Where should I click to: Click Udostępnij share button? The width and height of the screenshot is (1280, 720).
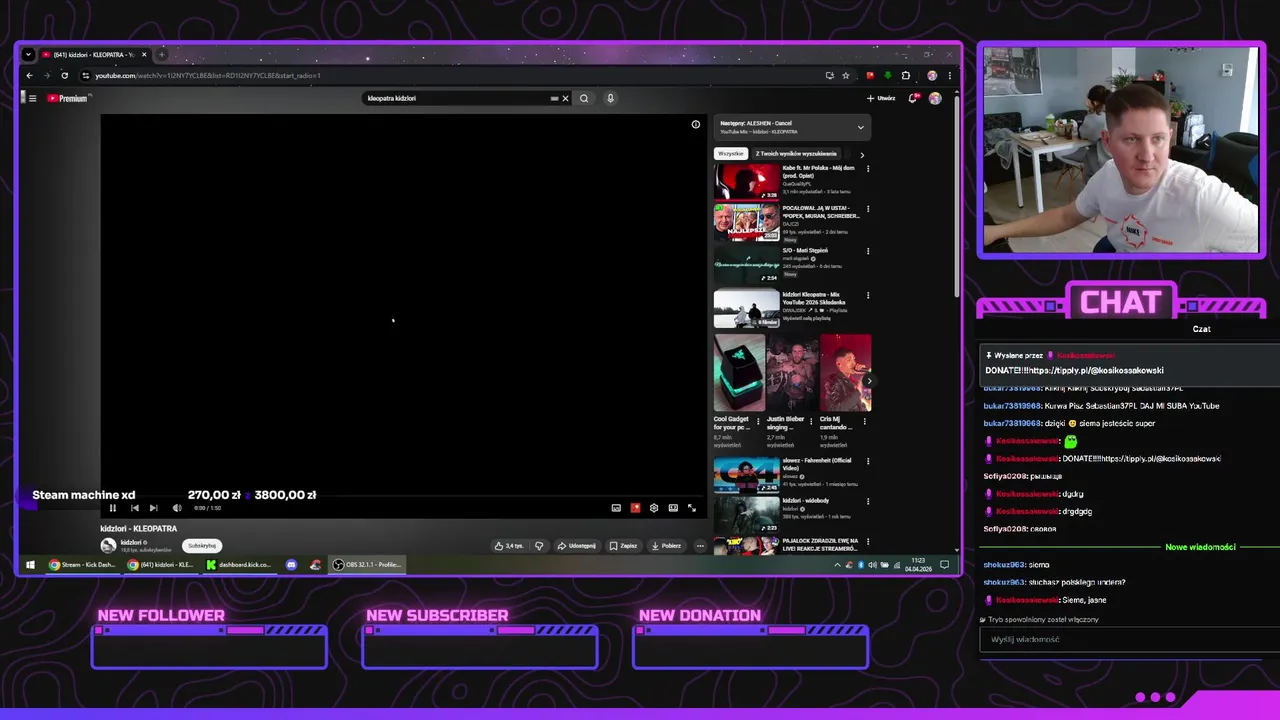pyautogui.click(x=577, y=546)
